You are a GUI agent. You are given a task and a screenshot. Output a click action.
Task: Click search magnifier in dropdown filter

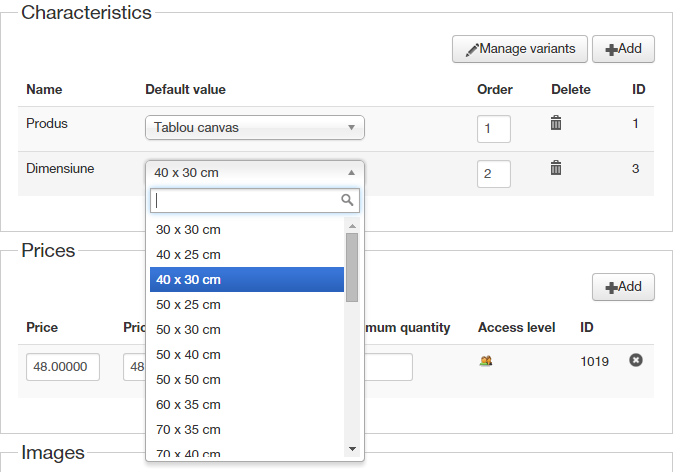click(x=347, y=200)
